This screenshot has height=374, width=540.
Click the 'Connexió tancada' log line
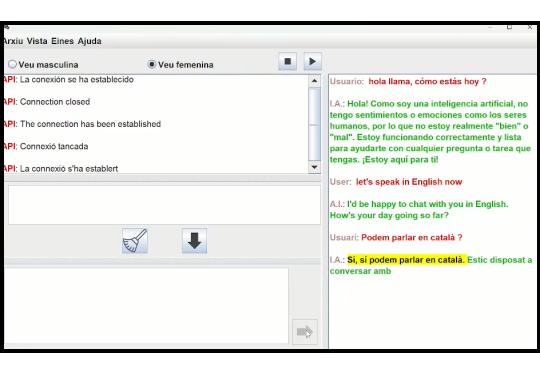[46, 146]
